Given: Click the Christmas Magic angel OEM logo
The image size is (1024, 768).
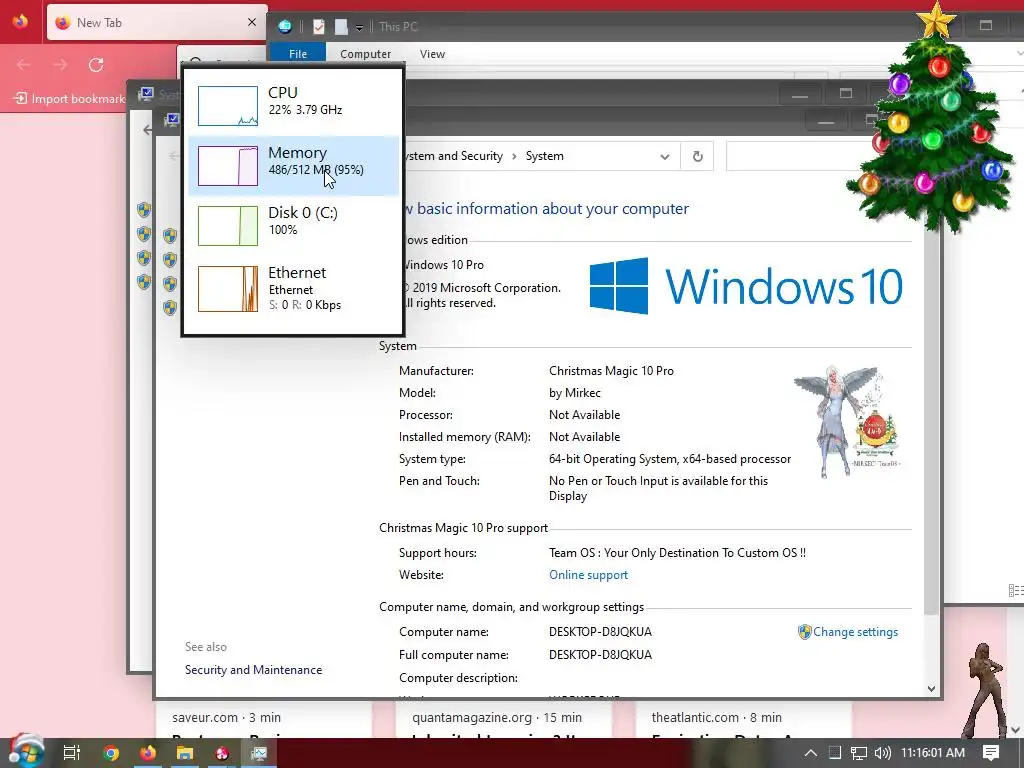Looking at the screenshot, I should (848, 420).
